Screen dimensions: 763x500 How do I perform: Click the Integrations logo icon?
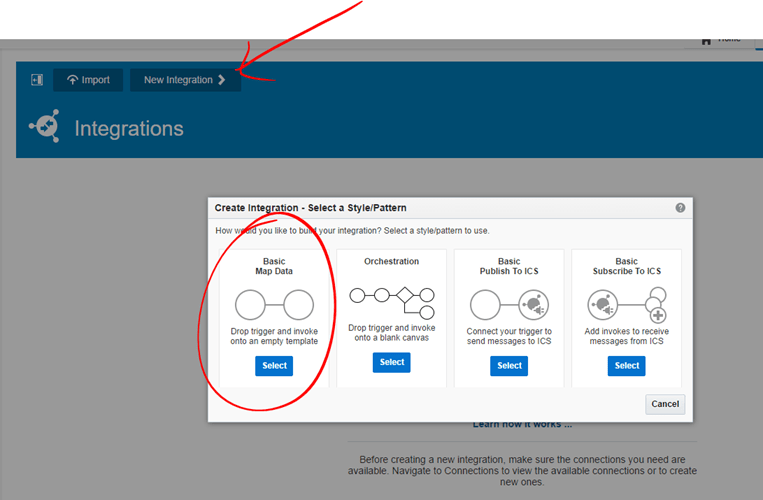(44, 128)
